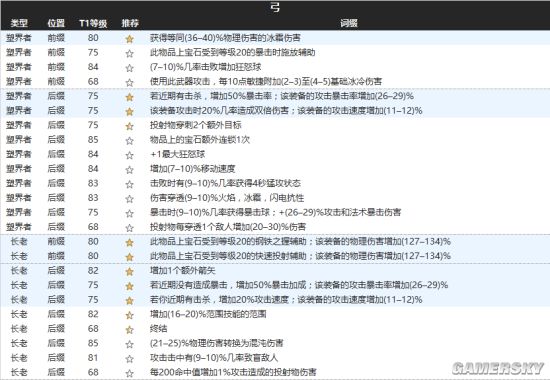The width and height of the screenshot is (550, 380).
Task: Click 塑界者 in the 冰霜伤害 row
Action: coord(19,38)
